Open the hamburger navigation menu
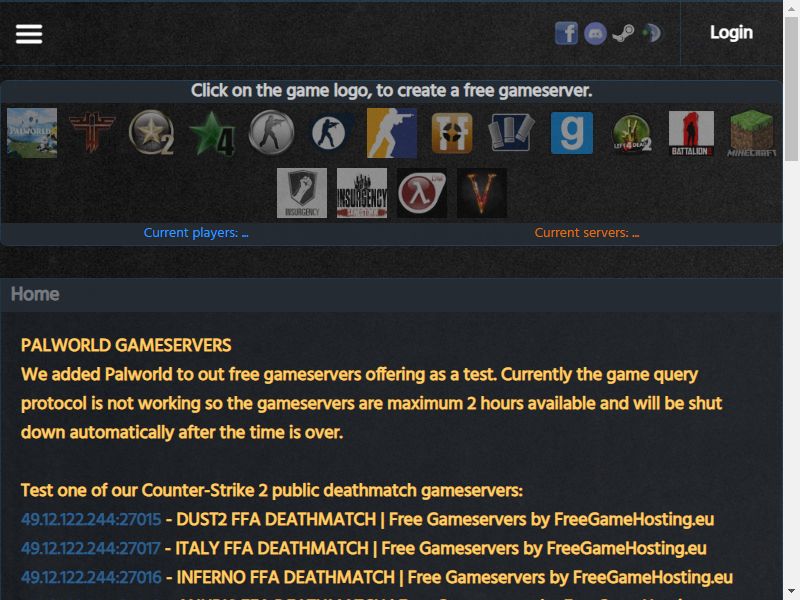The width and height of the screenshot is (800, 600). coord(29,34)
